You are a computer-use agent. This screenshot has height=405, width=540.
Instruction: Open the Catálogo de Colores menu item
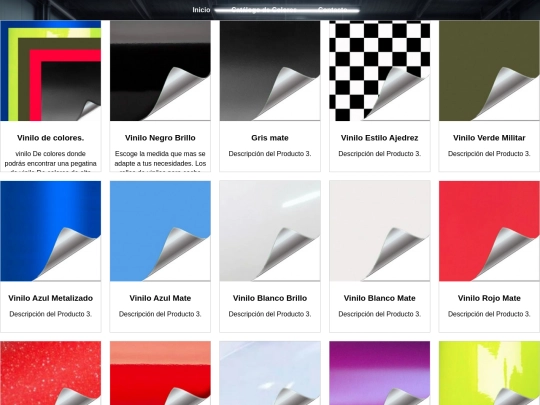[264, 10]
